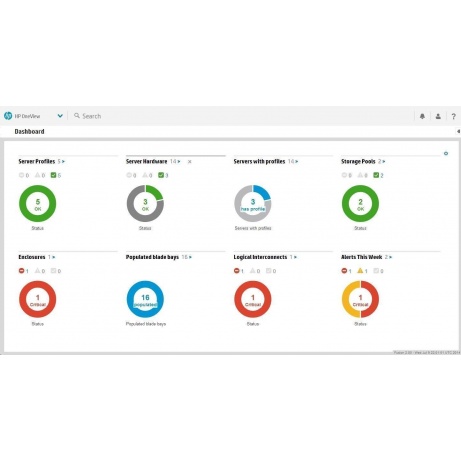Open dashboard settings gear icon
This screenshot has width=461, height=461.
tap(446, 153)
